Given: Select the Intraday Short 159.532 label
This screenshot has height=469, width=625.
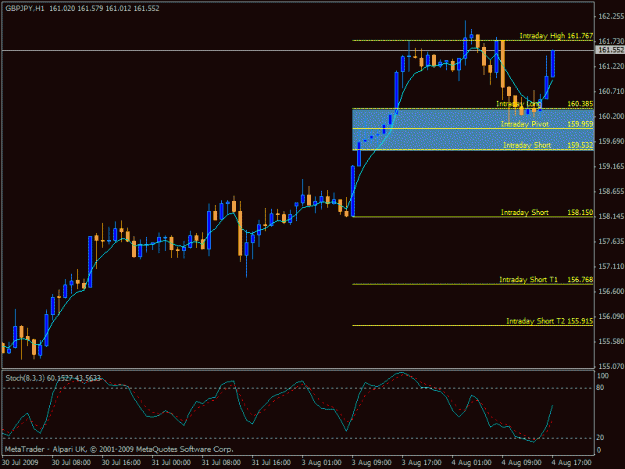Looking at the screenshot, I should click(548, 145).
